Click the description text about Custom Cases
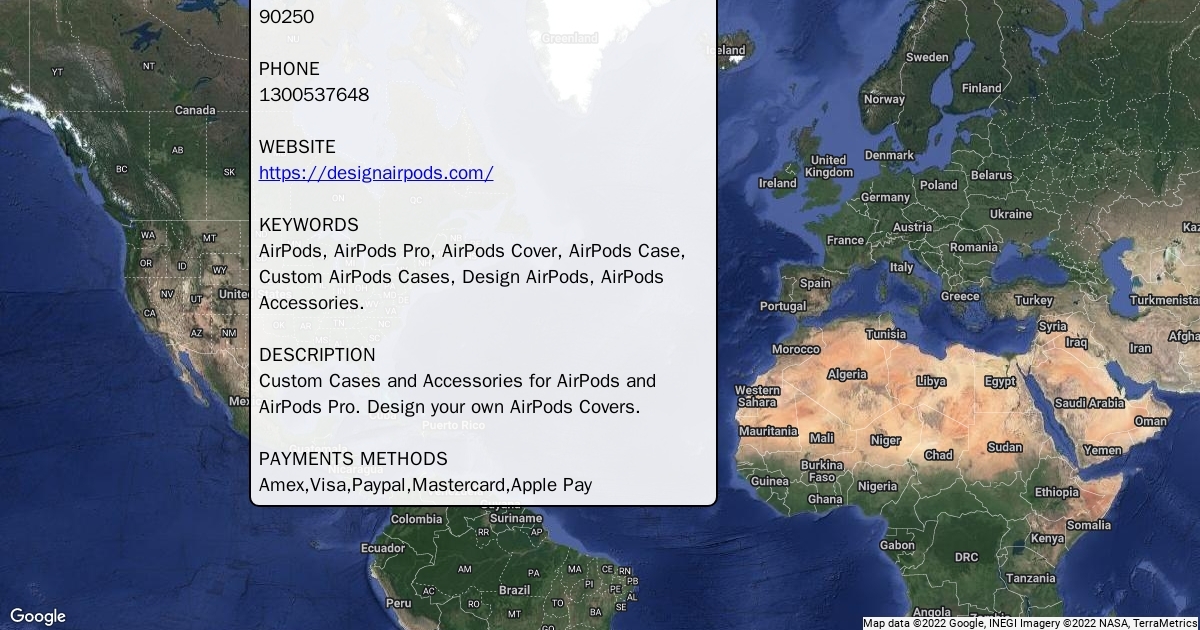This screenshot has height=630, width=1200. point(457,394)
